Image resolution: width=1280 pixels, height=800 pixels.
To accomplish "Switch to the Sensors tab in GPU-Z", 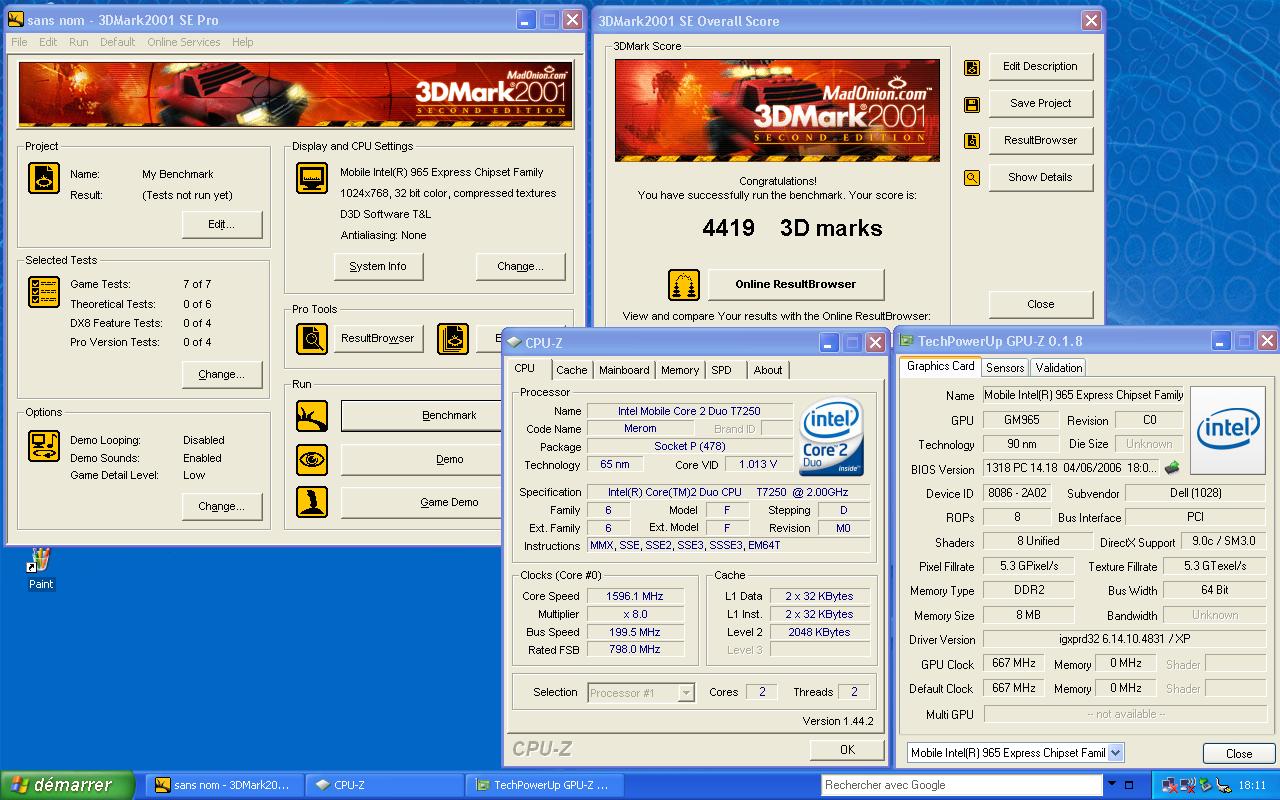I will (1005, 368).
